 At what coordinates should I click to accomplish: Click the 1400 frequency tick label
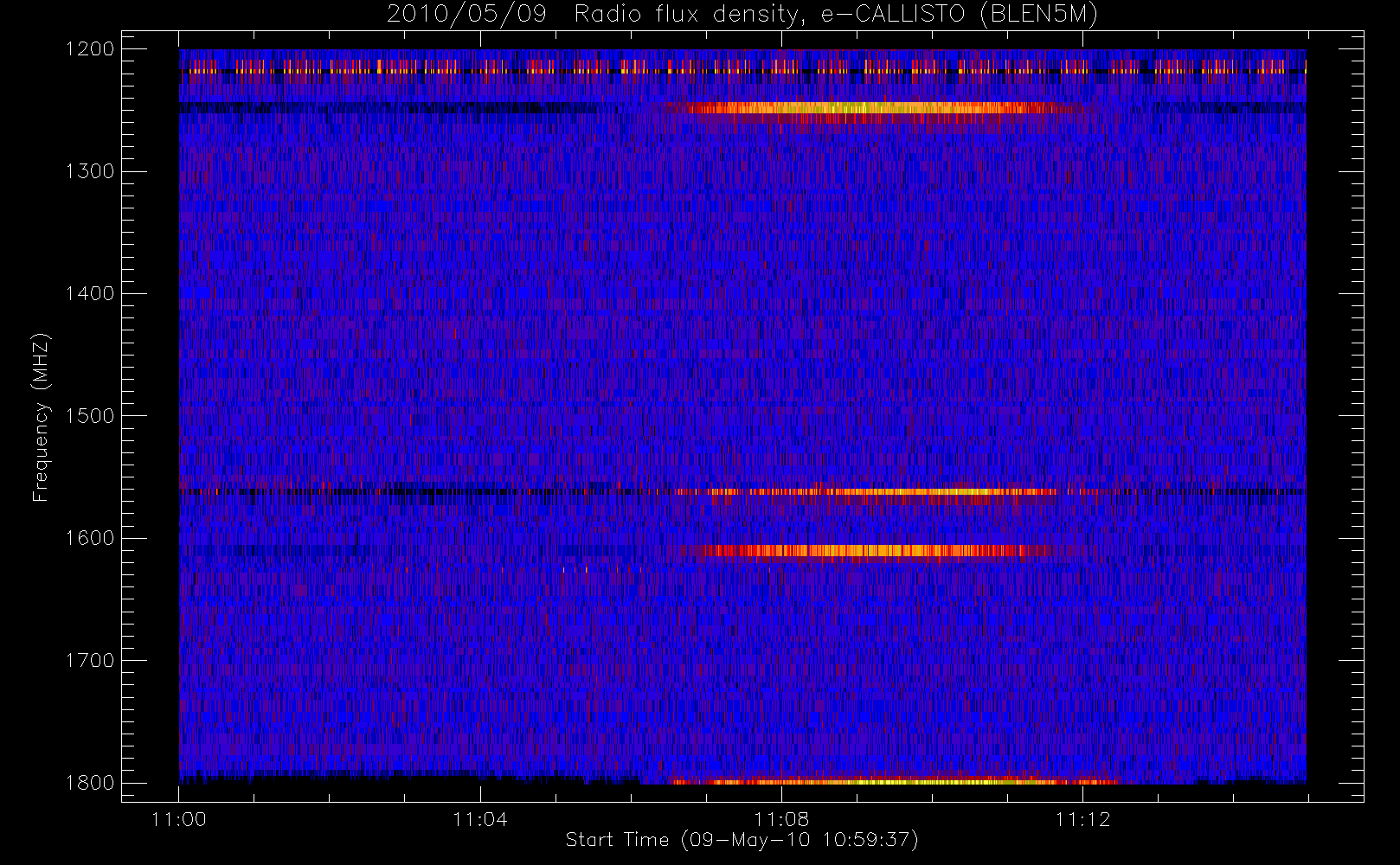(x=90, y=293)
